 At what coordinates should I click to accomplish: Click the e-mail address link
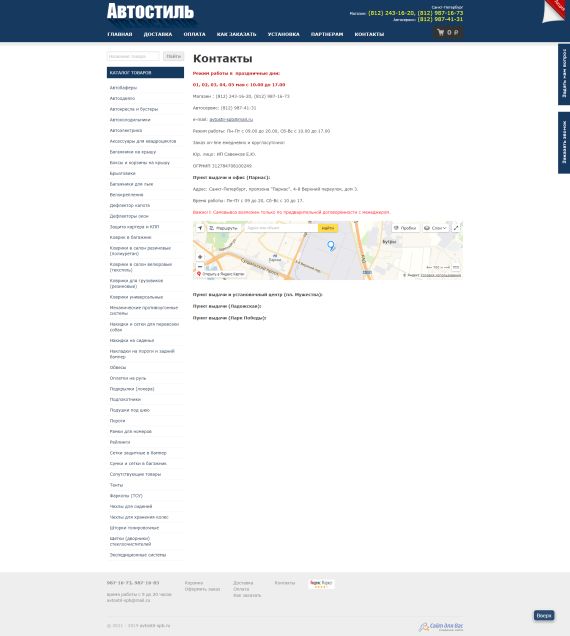point(231,119)
